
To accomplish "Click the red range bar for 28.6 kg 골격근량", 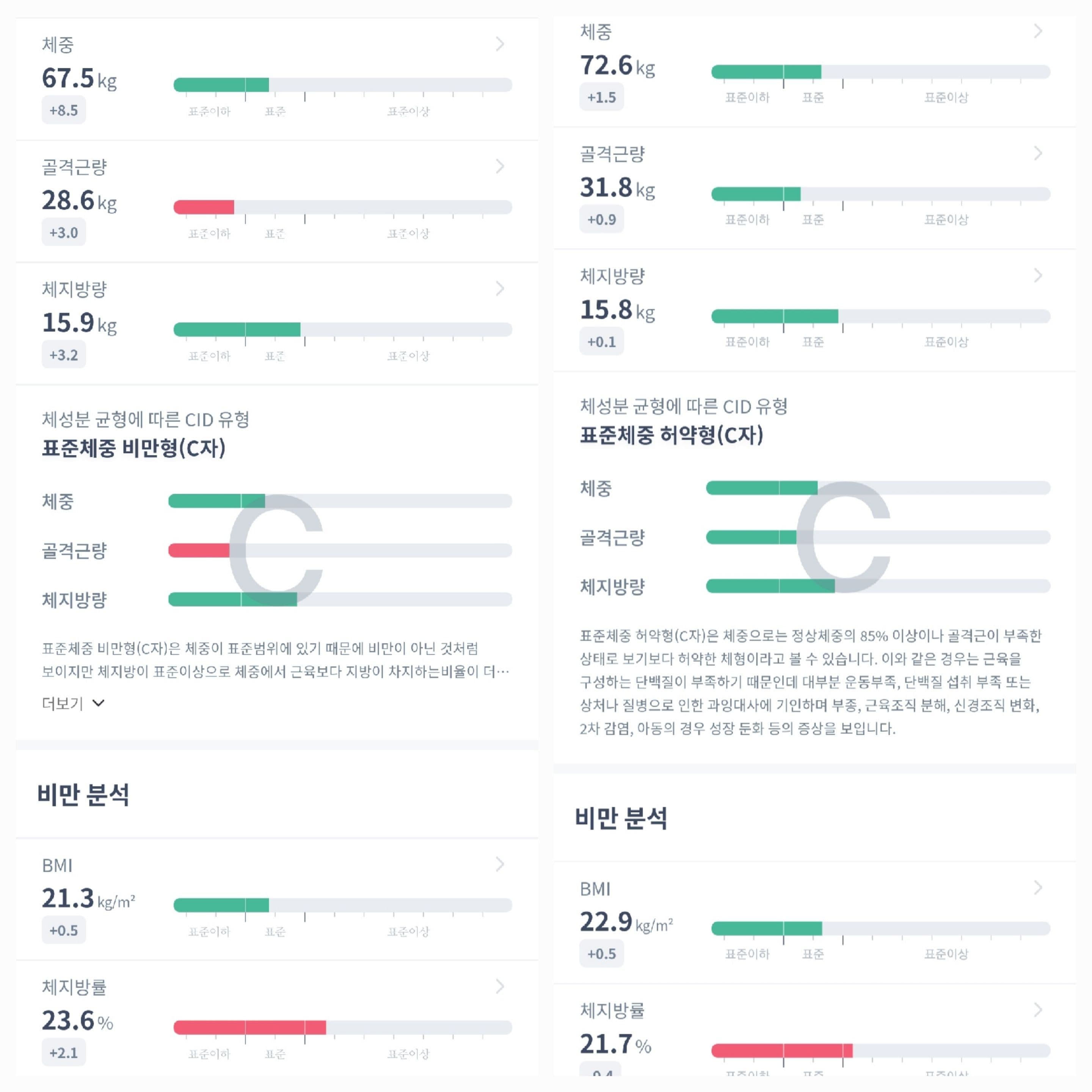I will pyautogui.click(x=204, y=207).
